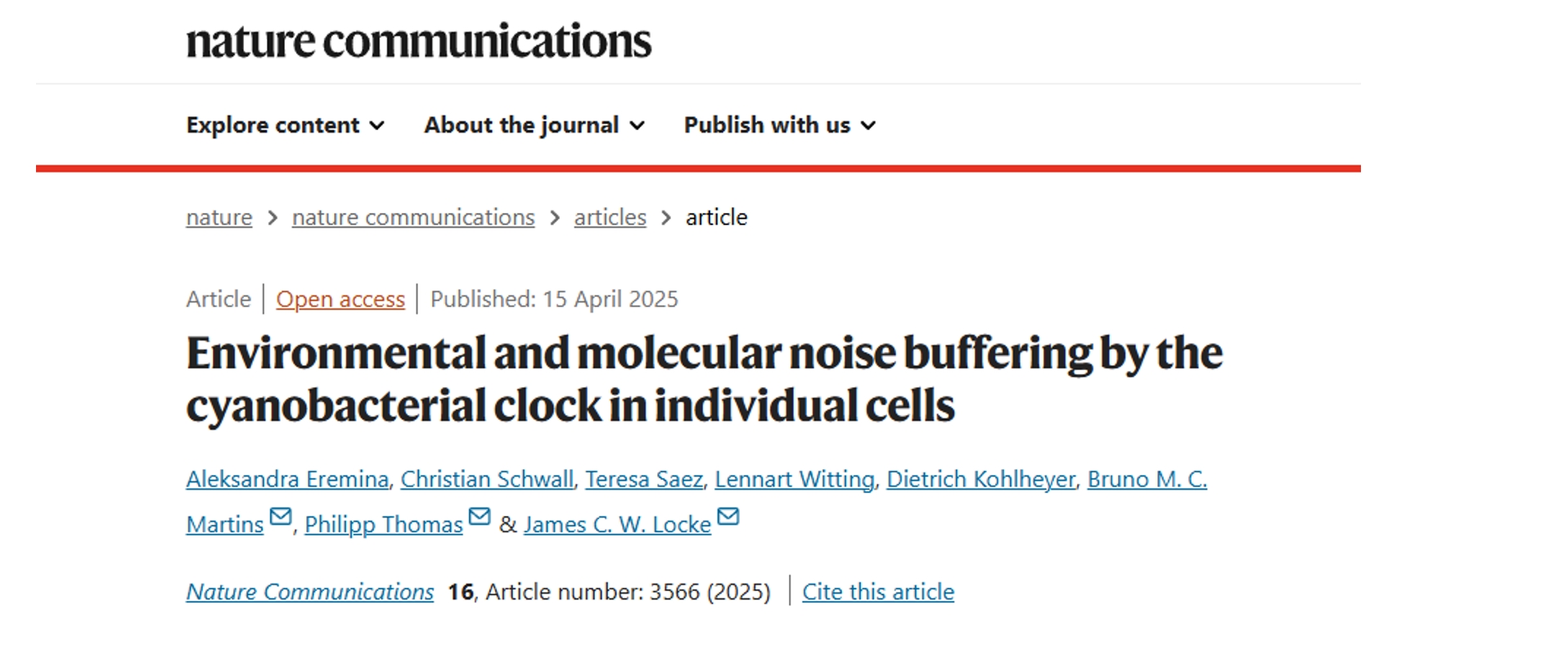Click the Philipp Thomas author name

click(384, 525)
